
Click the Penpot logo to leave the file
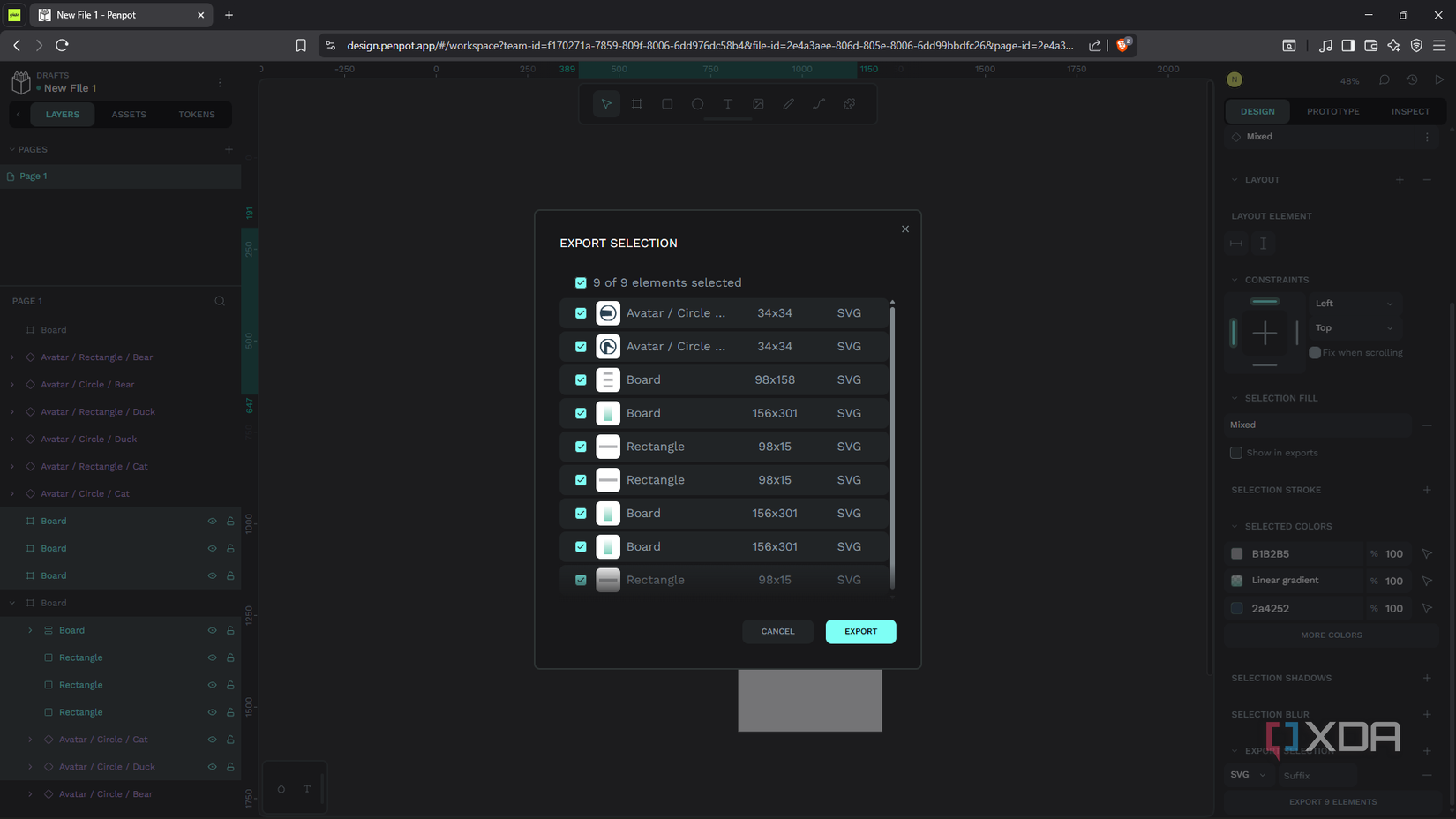tap(20, 82)
